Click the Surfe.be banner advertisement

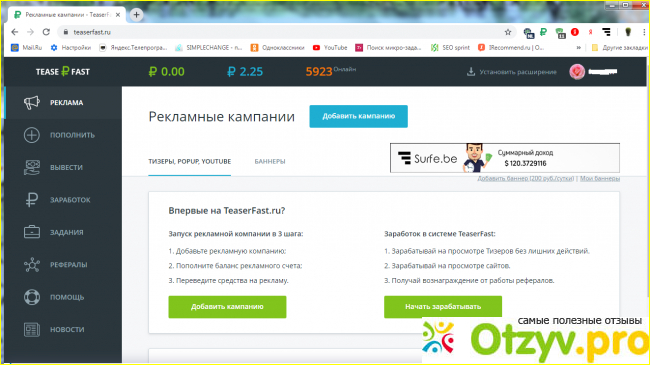[505, 158]
